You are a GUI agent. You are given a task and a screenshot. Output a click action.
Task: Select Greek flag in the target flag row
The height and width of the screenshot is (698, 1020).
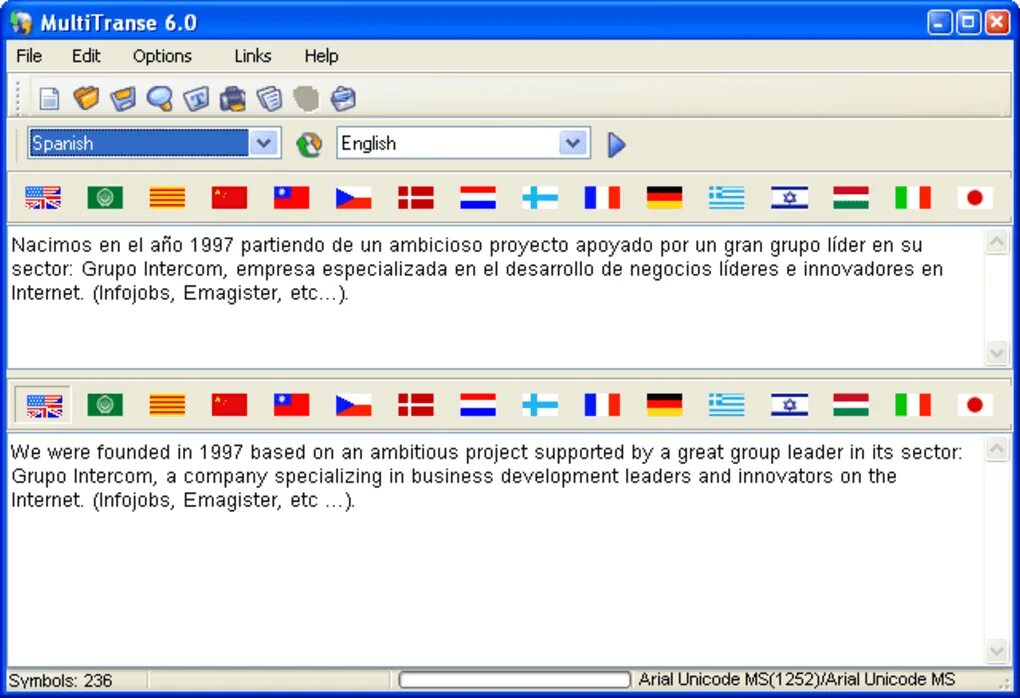tap(727, 405)
